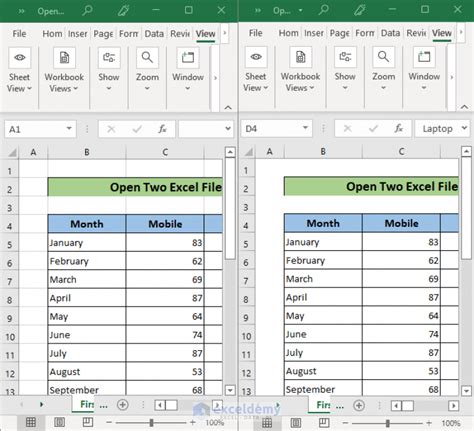Viewport: 474px width, 431px height.
Task: Open Workbook Views in left window
Action: click(x=64, y=70)
